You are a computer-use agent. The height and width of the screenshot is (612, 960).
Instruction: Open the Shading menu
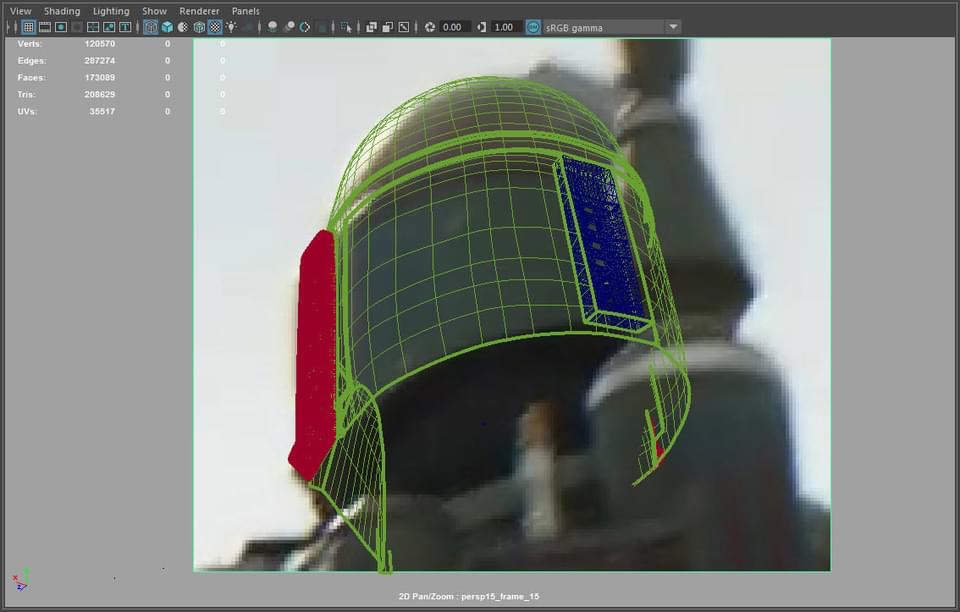coord(62,11)
